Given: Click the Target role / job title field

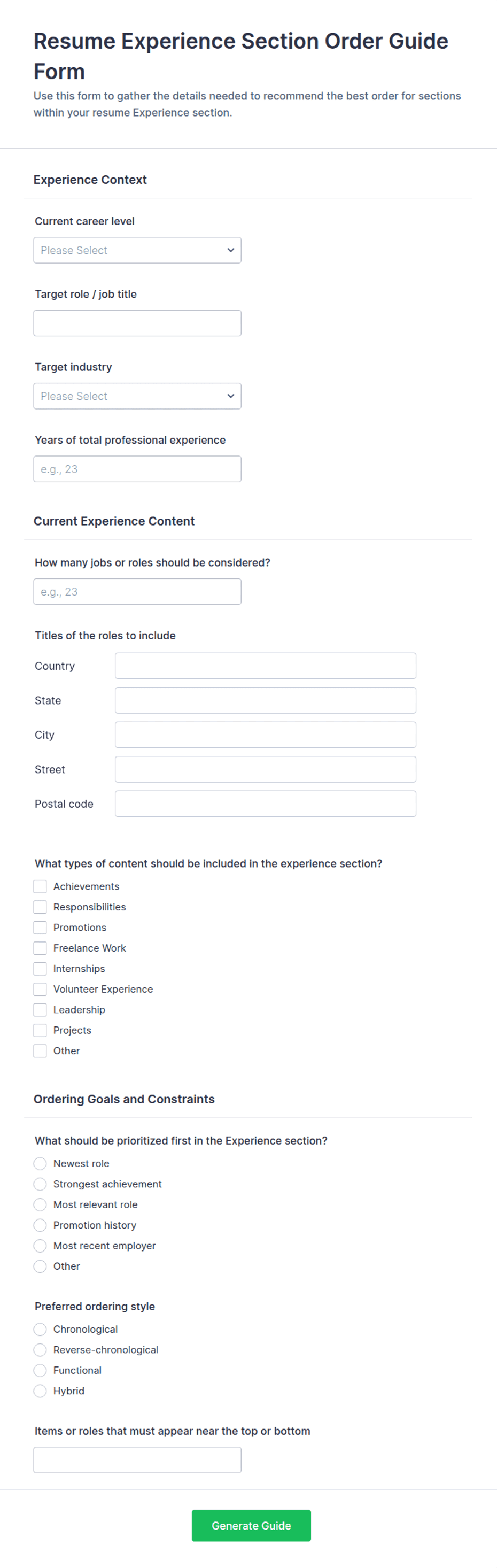Looking at the screenshot, I should point(137,323).
